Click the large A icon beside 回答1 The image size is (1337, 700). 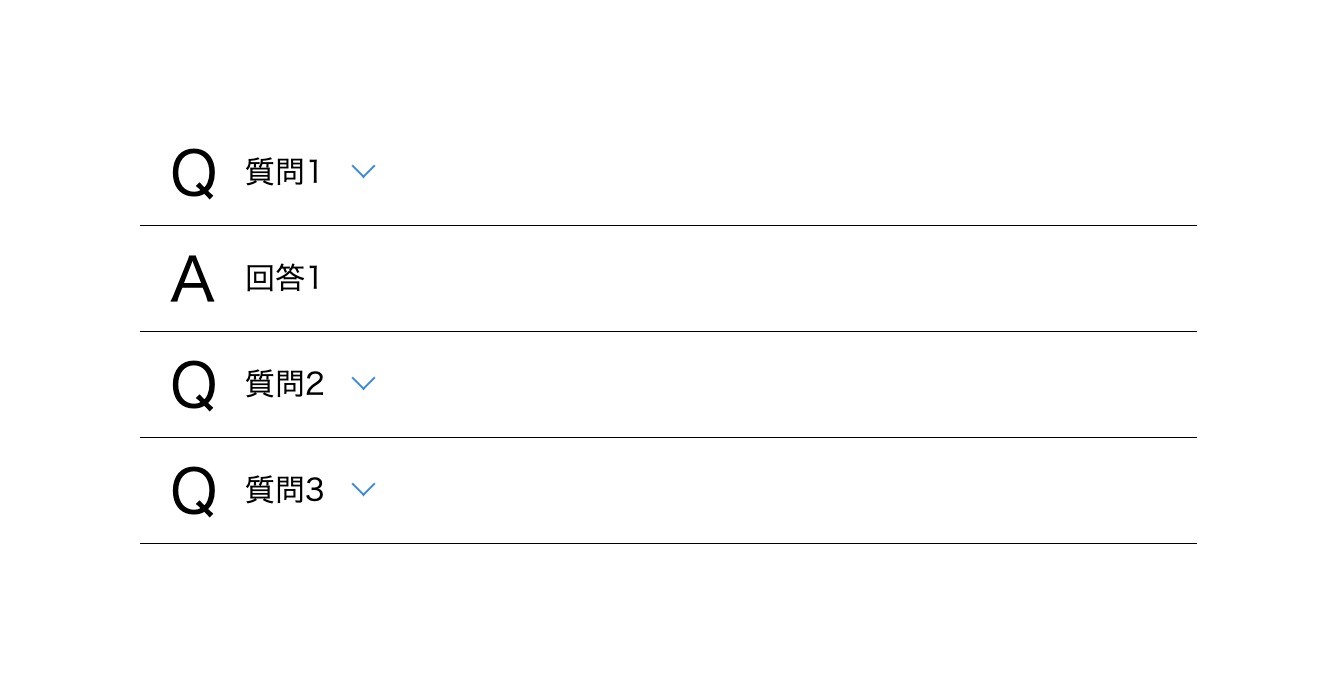coord(193,280)
